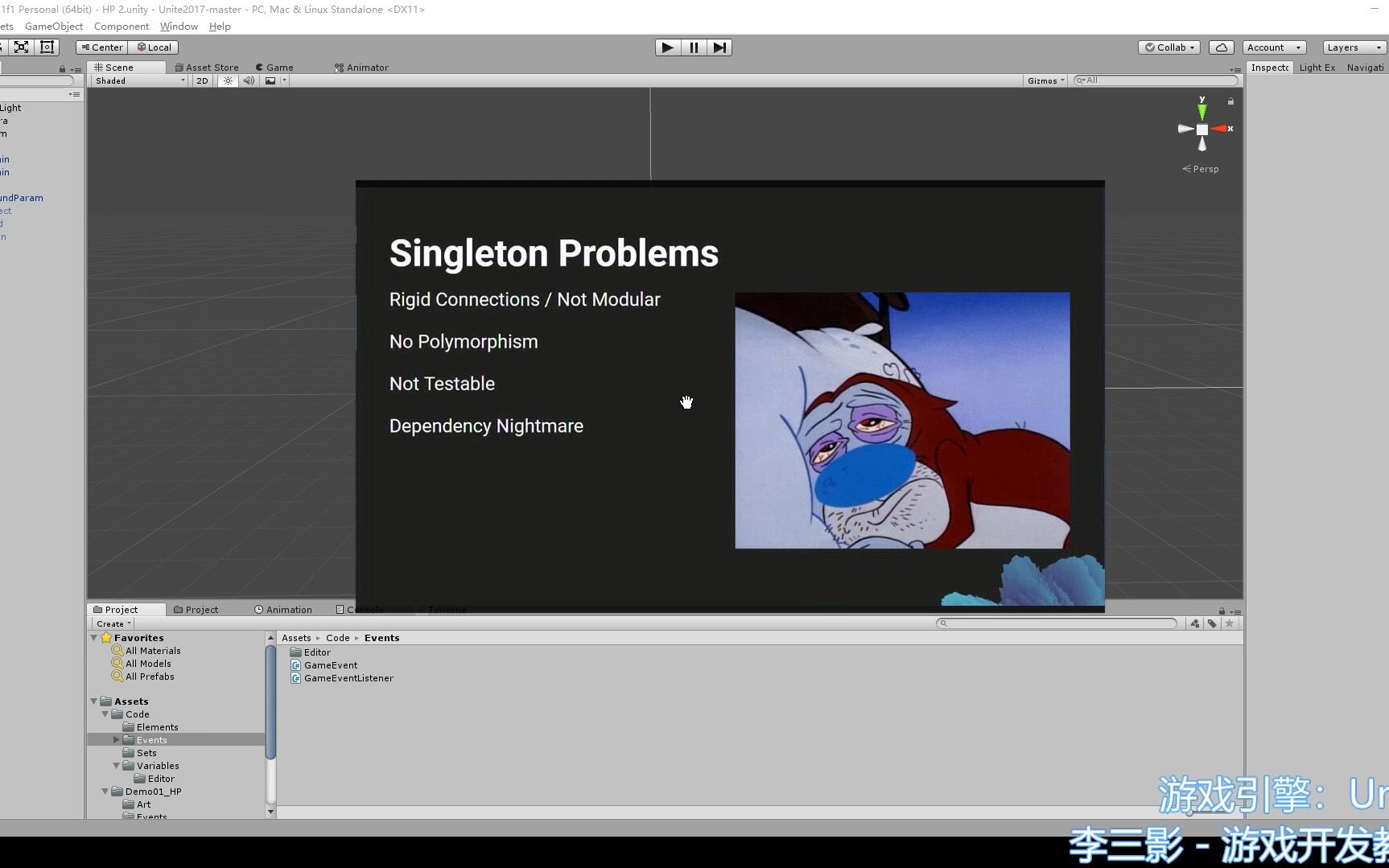This screenshot has width=1389, height=868.
Task: Select the Editor folder in Events contents
Action: click(x=311, y=652)
